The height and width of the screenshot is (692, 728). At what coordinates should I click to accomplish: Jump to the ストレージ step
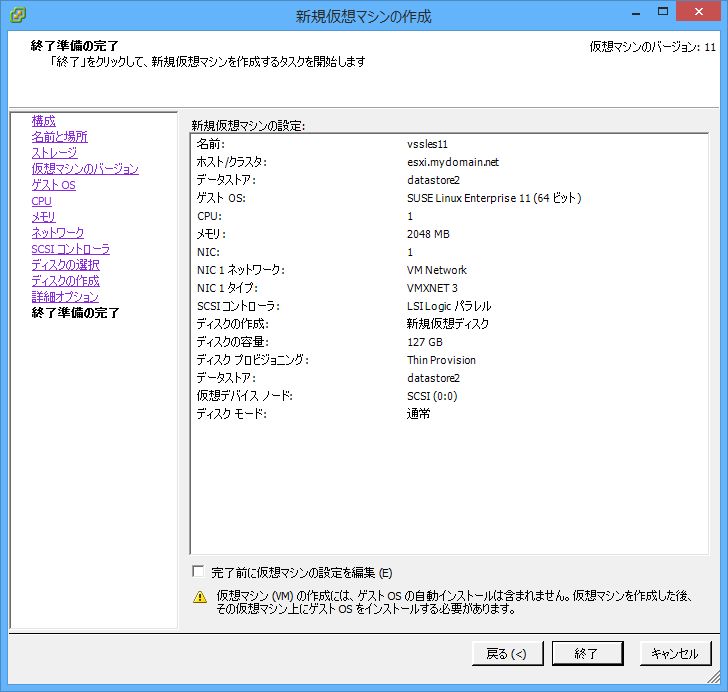click(x=54, y=153)
